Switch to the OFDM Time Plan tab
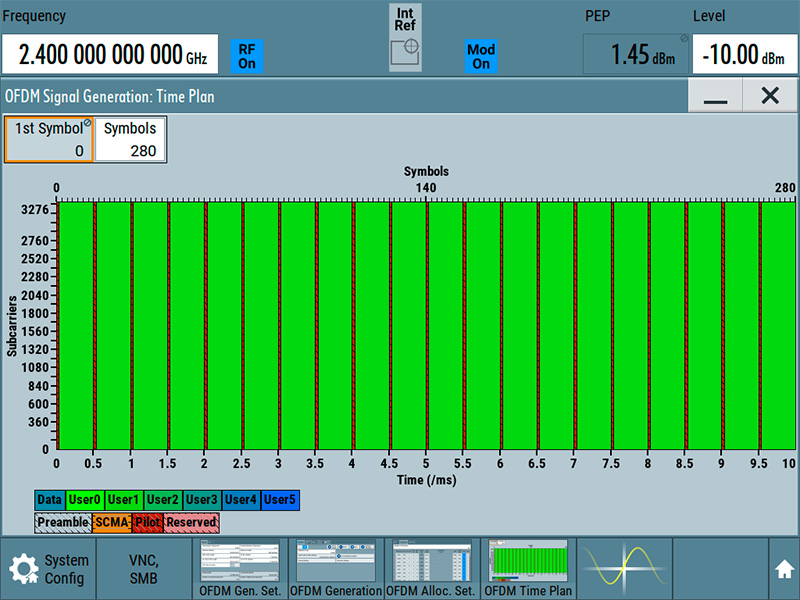This screenshot has width=800, height=600. pos(529,569)
